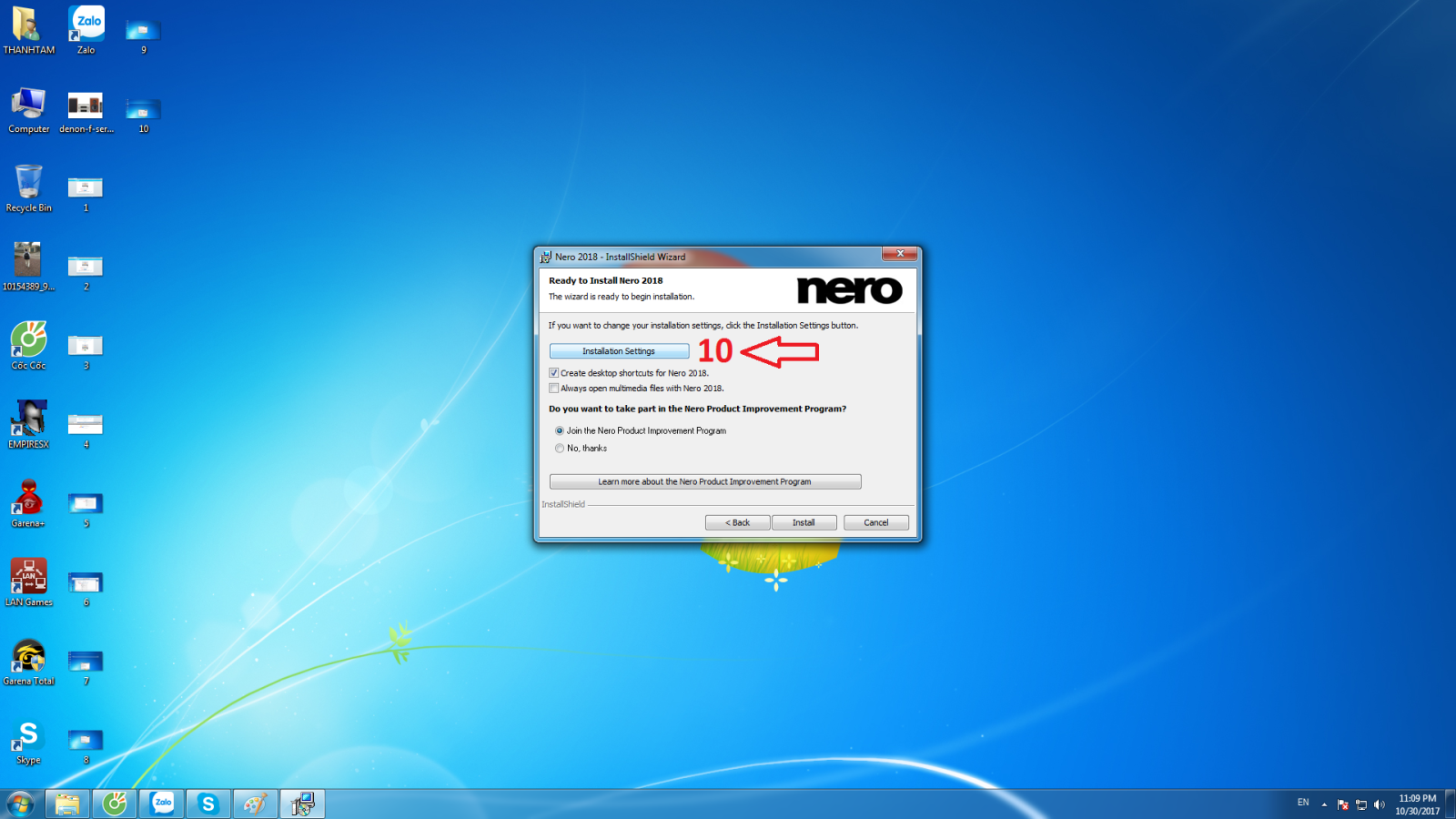Open the Skype desktop shortcut
The width and height of the screenshot is (1456, 819).
[29, 736]
